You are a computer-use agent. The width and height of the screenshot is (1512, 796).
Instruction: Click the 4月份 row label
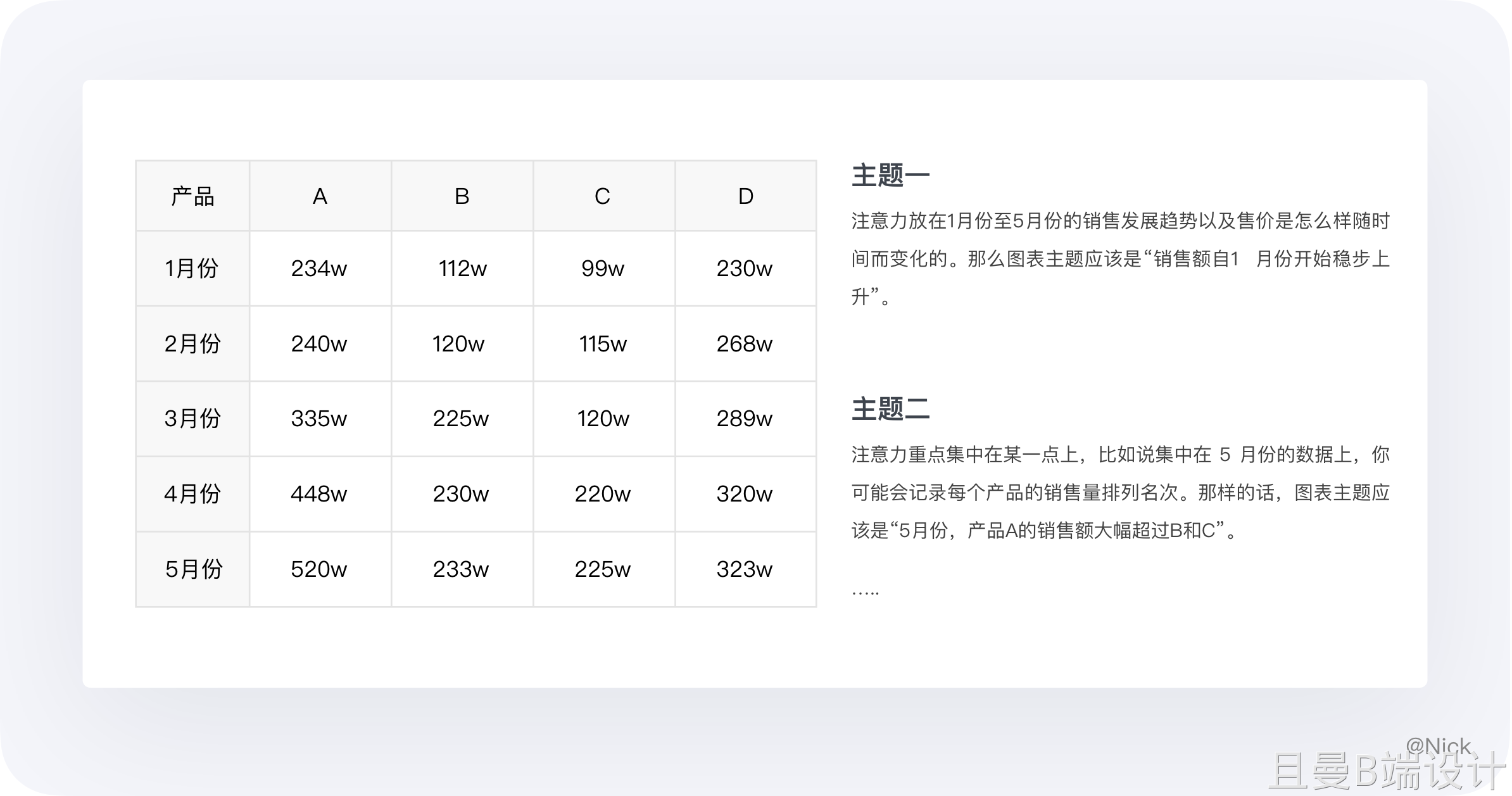[193, 494]
